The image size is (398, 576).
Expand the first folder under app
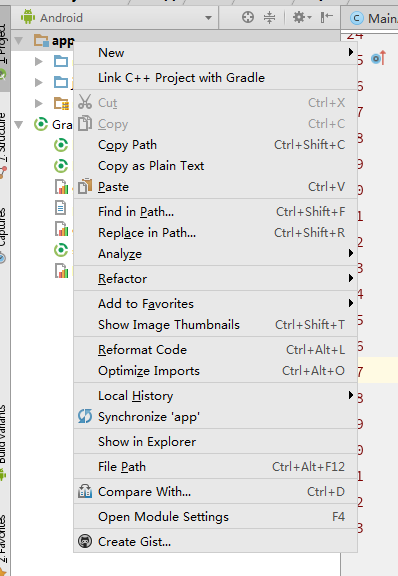pos(39,61)
